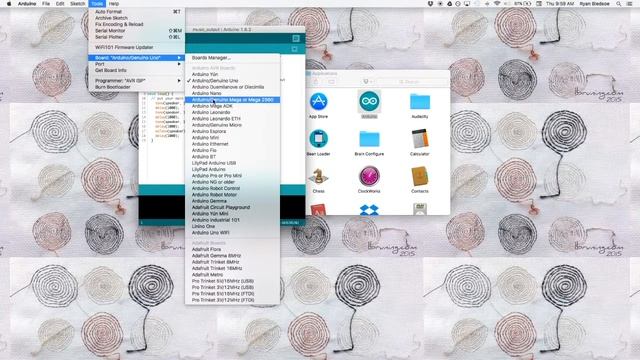Click the battery status in menu bar
The image size is (640, 360).
pyautogui.click(x=522, y=4)
